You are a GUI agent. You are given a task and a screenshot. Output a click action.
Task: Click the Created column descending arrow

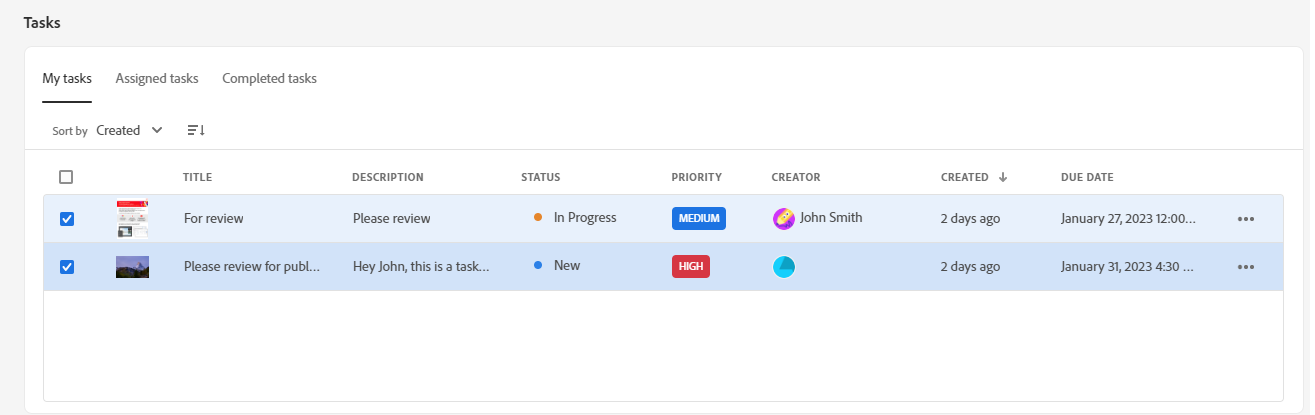1002,177
